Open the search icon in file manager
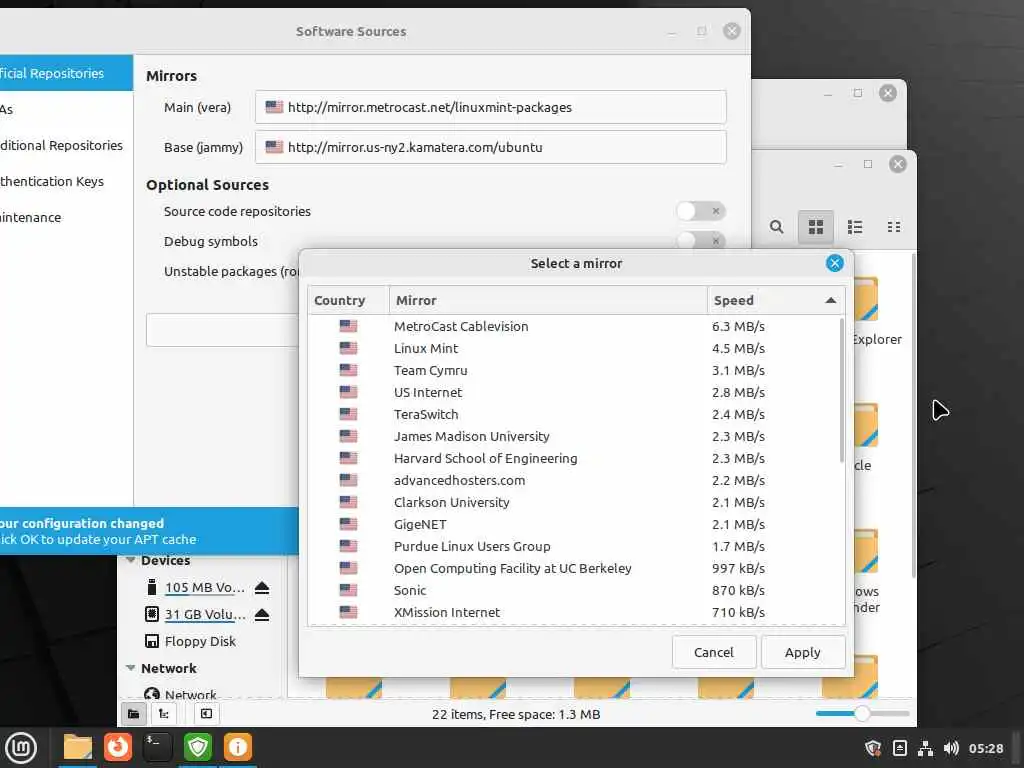 coord(776,227)
